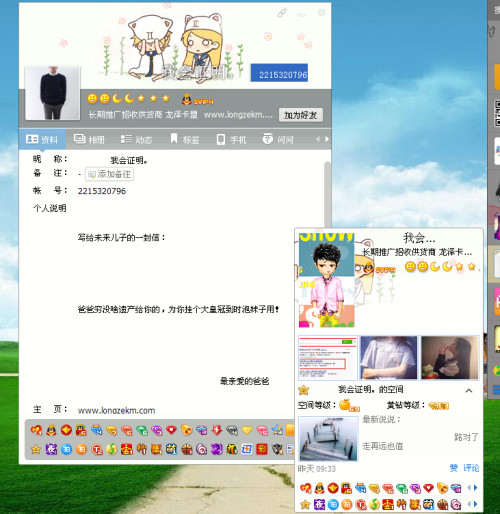Click the orange horn icon in profile window
This screenshot has height=514, width=500.
(x=187, y=430)
